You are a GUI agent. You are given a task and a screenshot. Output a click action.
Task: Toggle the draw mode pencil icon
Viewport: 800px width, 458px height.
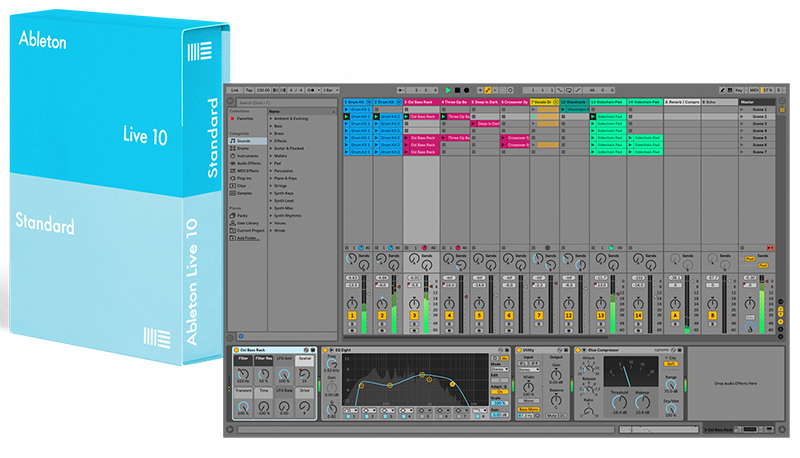pyautogui.click(x=722, y=90)
